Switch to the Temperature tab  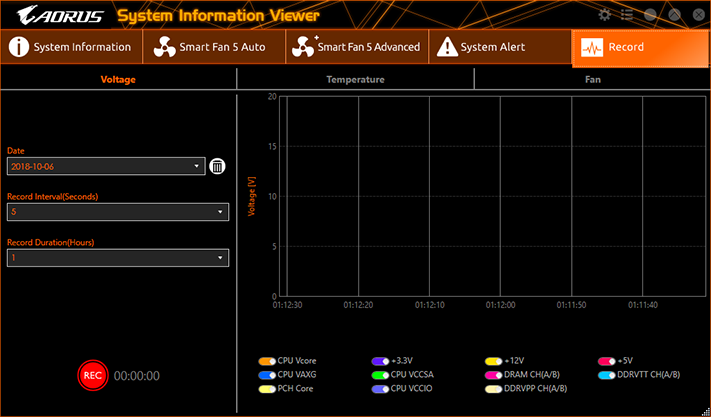pos(355,79)
